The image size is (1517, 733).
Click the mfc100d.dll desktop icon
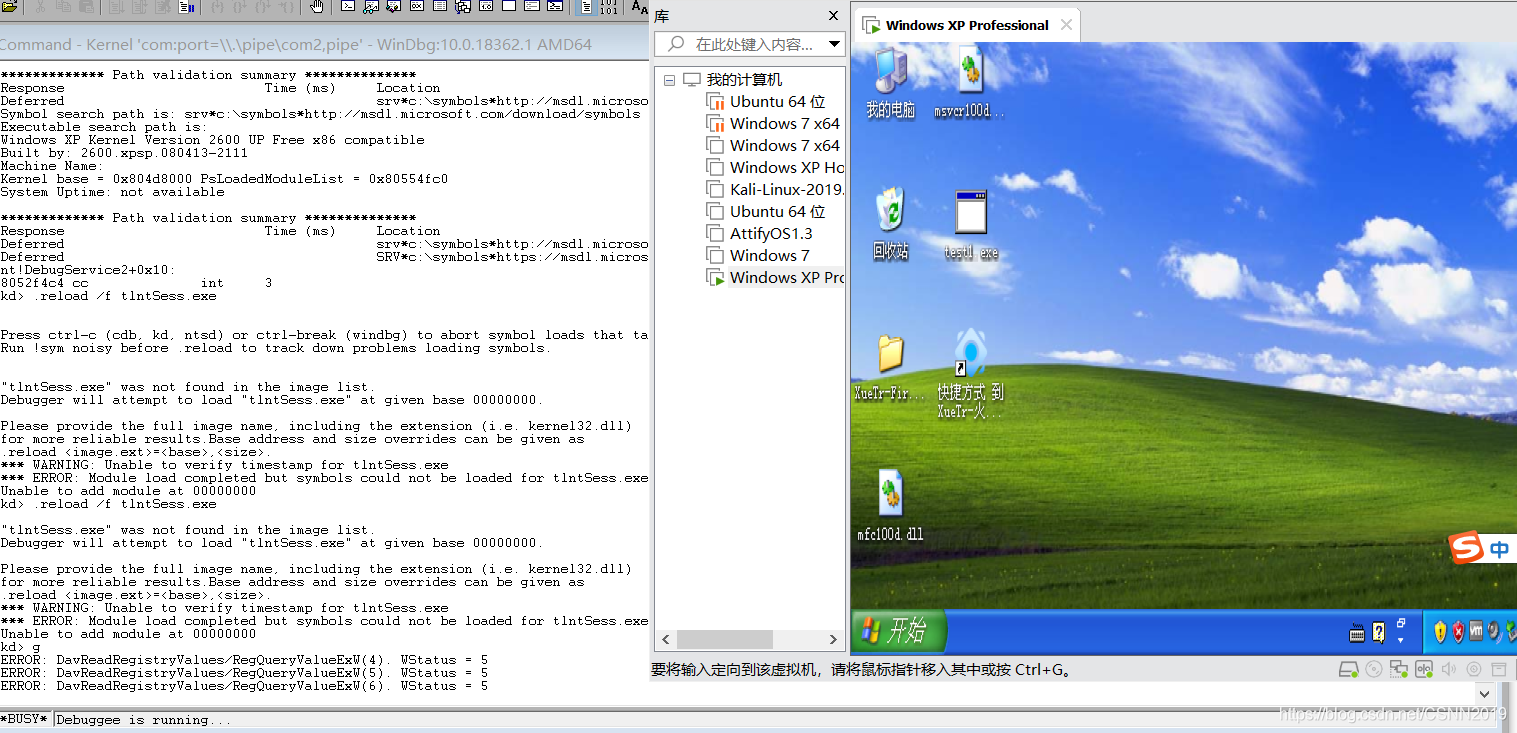coord(890,506)
